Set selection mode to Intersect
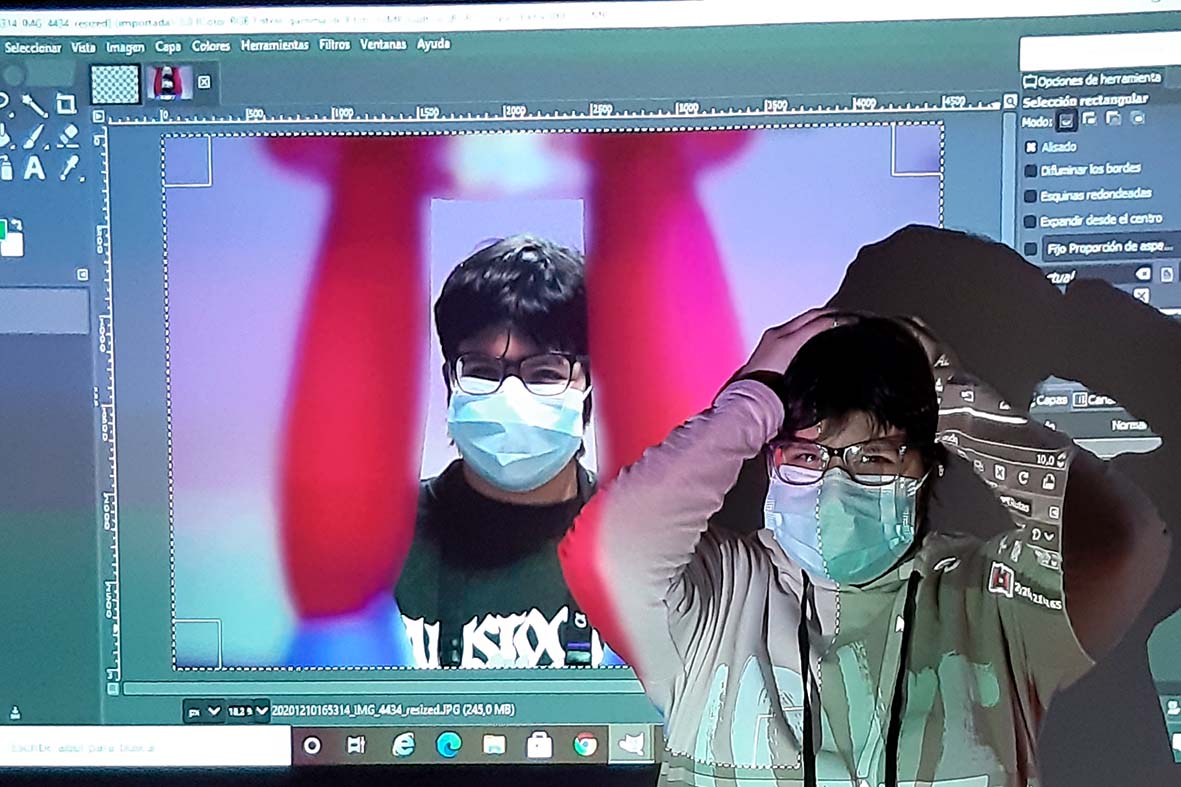The image size is (1181, 787). (x=1137, y=117)
